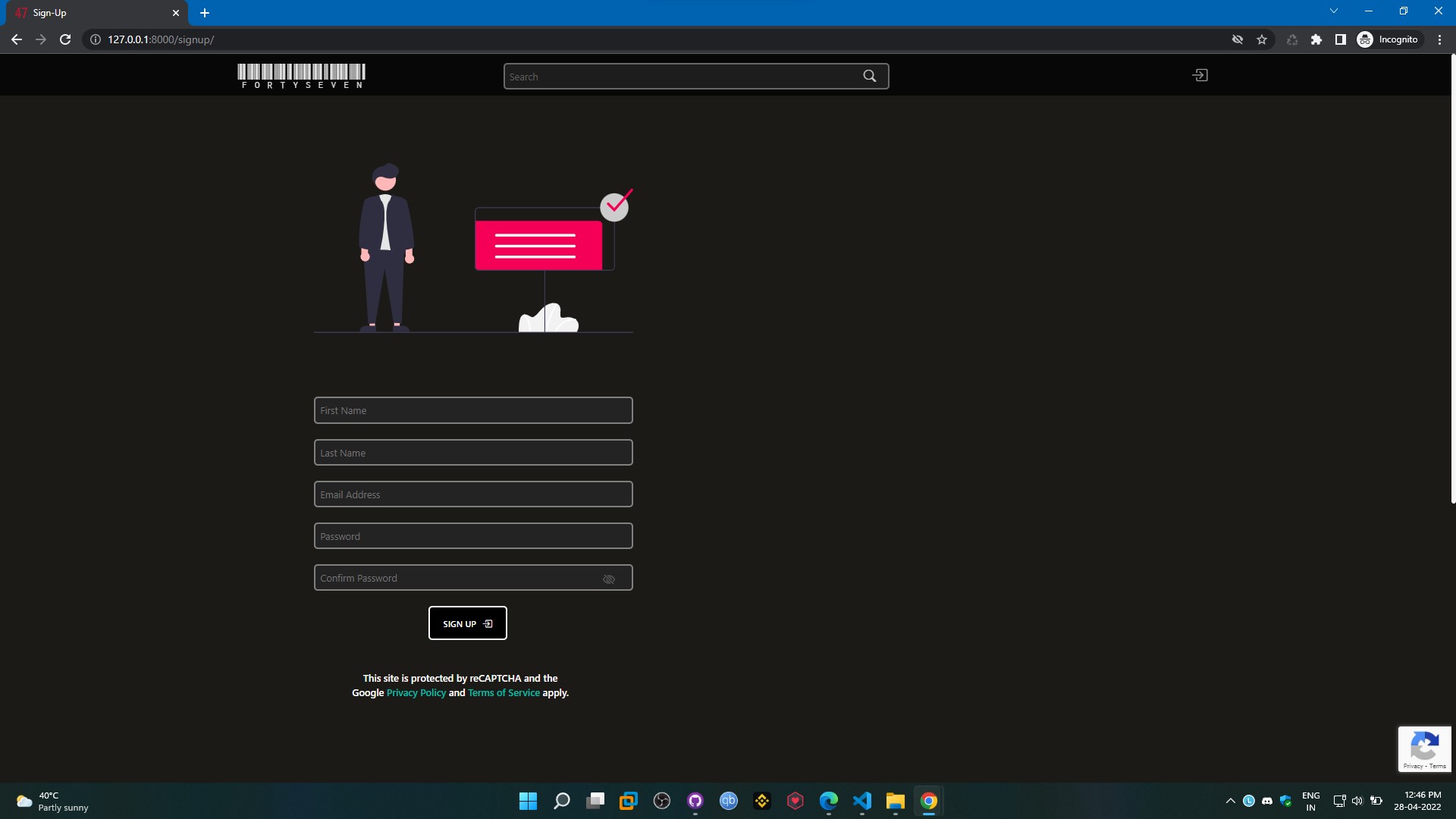Reload the signup page
This screenshot has width=1456, height=819.
(x=65, y=39)
